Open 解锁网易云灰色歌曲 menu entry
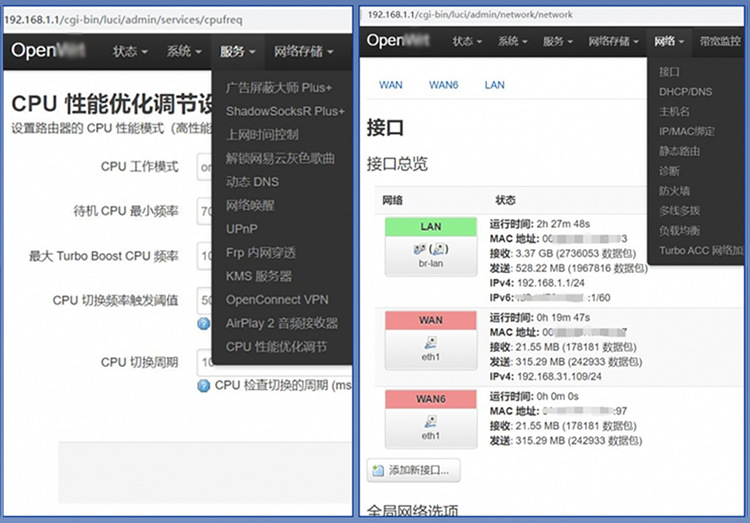This screenshot has width=750, height=523. coord(280,158)
